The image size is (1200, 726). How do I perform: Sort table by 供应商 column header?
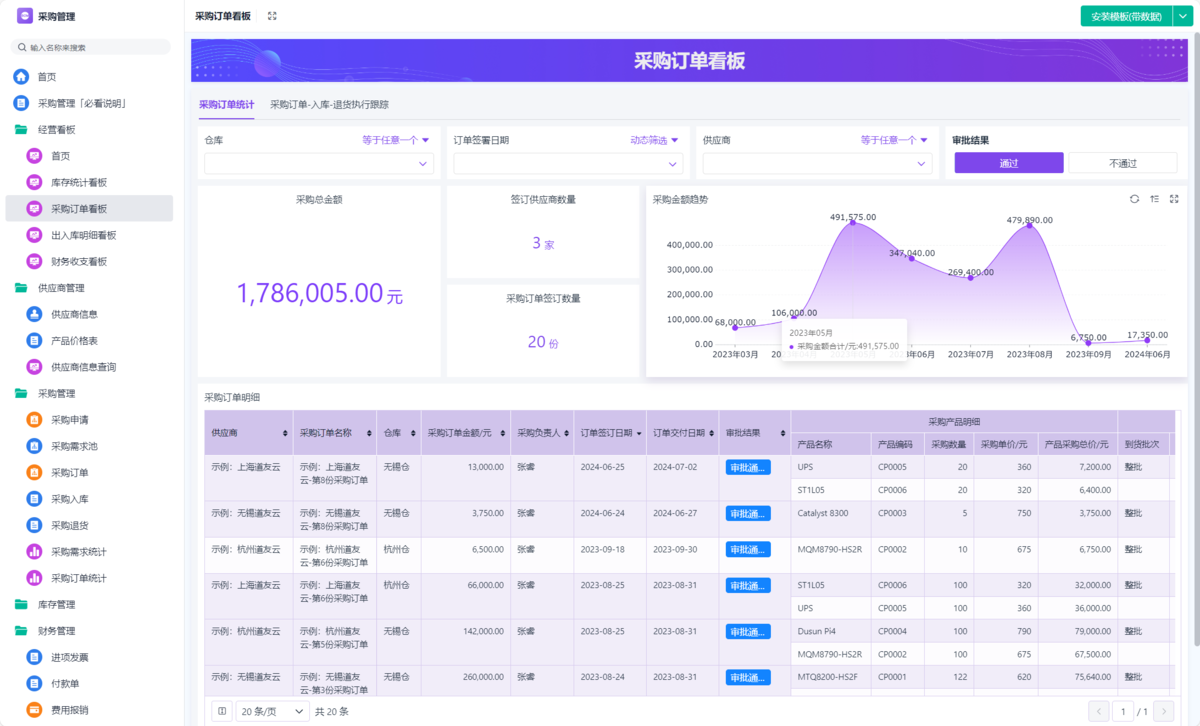pyautogui.click(x=248, y=433)
